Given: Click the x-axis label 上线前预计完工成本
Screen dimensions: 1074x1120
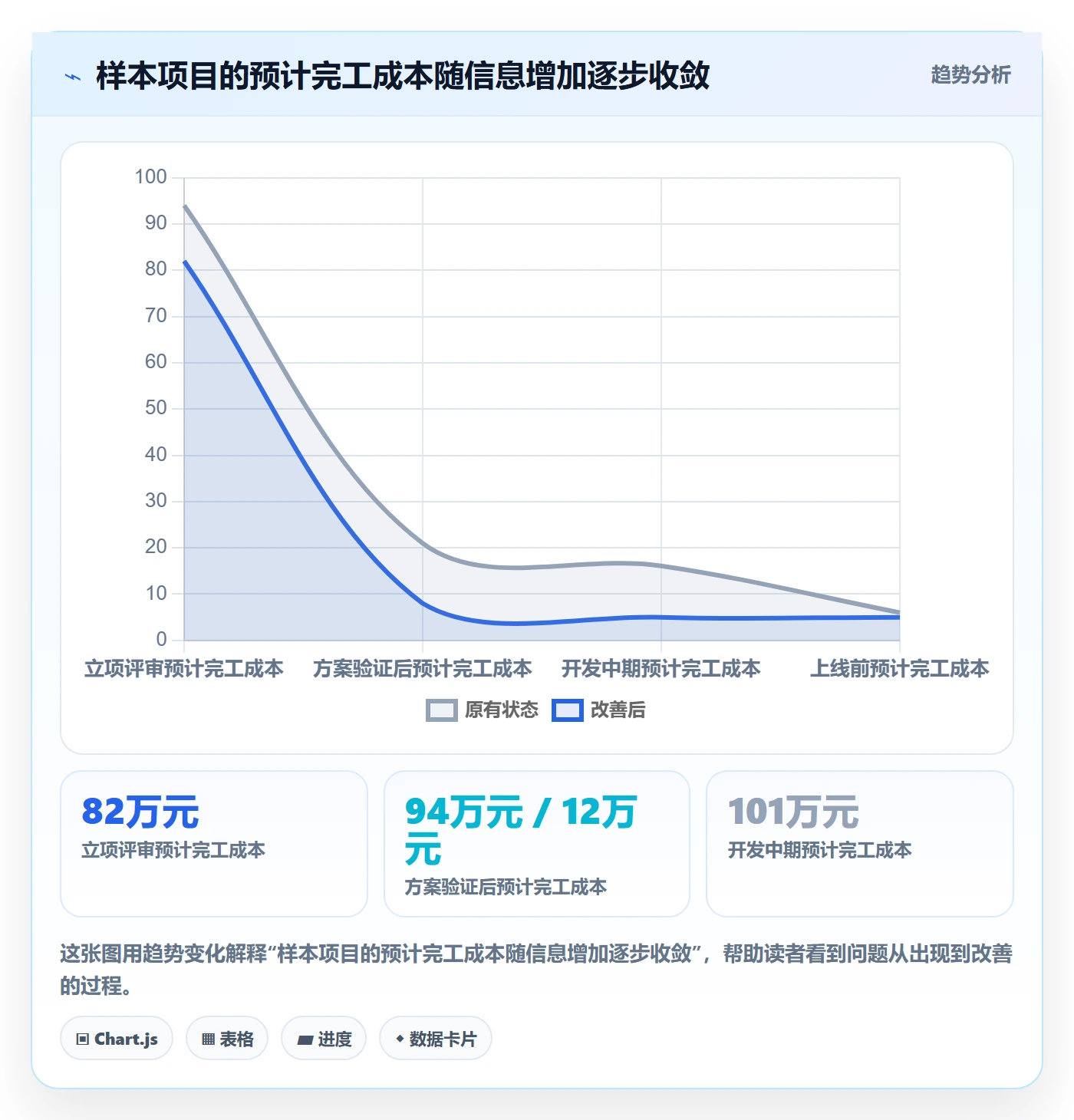Looking at the screenshot, I should [x=900, y=669].
